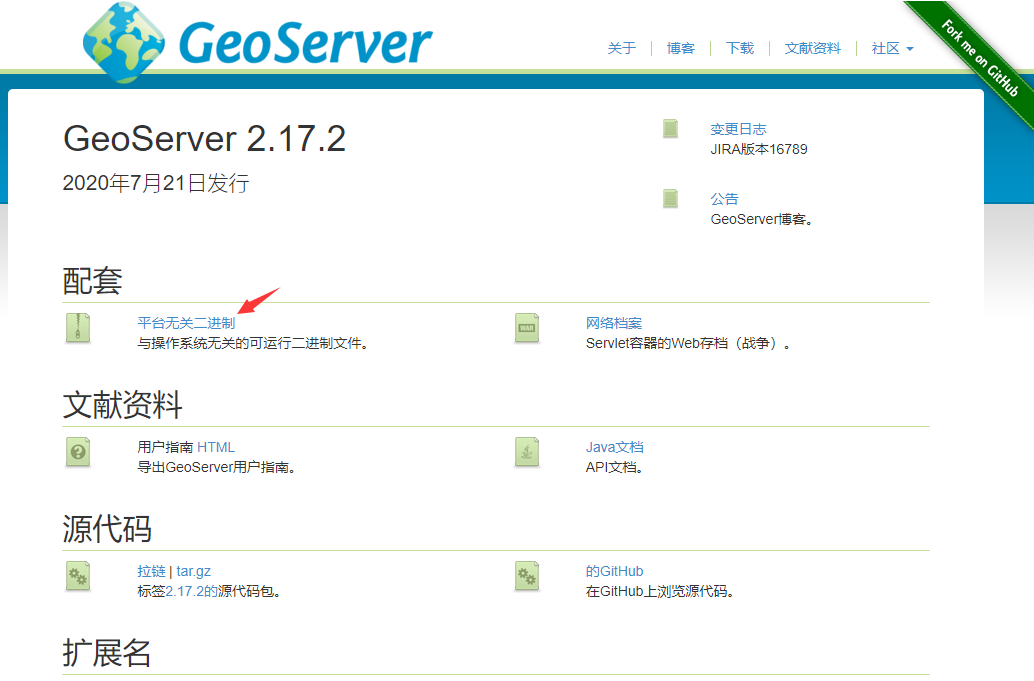Click the gears icon beside 的GitHub
The height and width of the screenshot is (681, 1034).
(527, 576)
